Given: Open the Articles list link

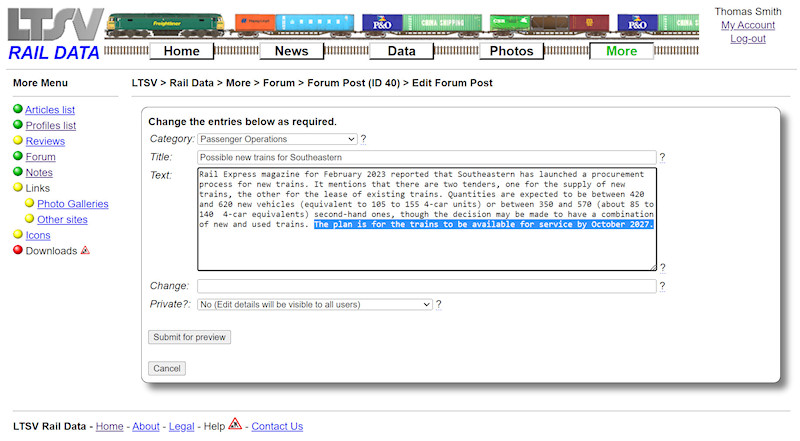Looking at the screenshot, I should [50, 110].
